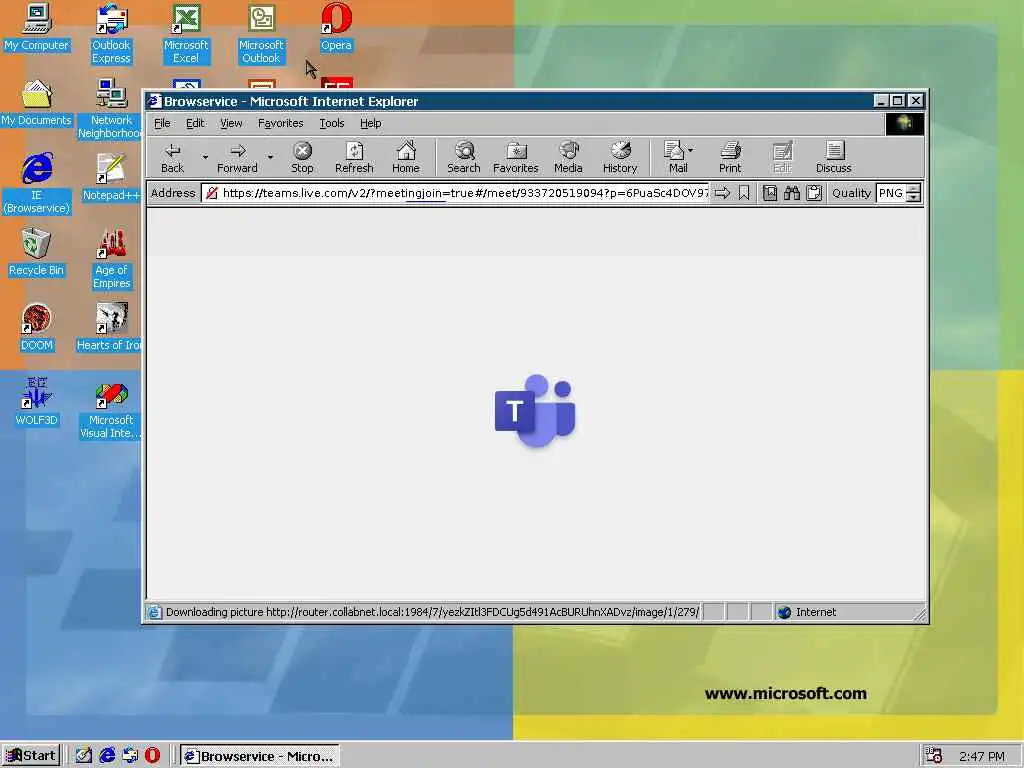Click the Downloading picture status text

tap(432, 612)
